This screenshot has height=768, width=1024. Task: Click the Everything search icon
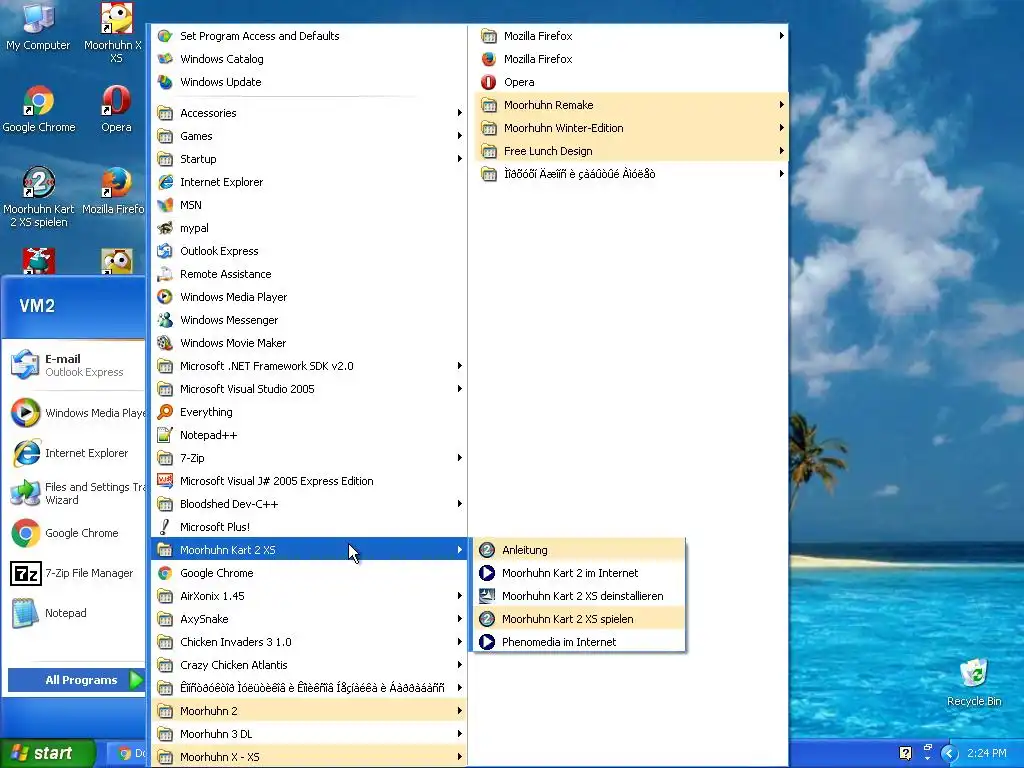coord(165,411)
